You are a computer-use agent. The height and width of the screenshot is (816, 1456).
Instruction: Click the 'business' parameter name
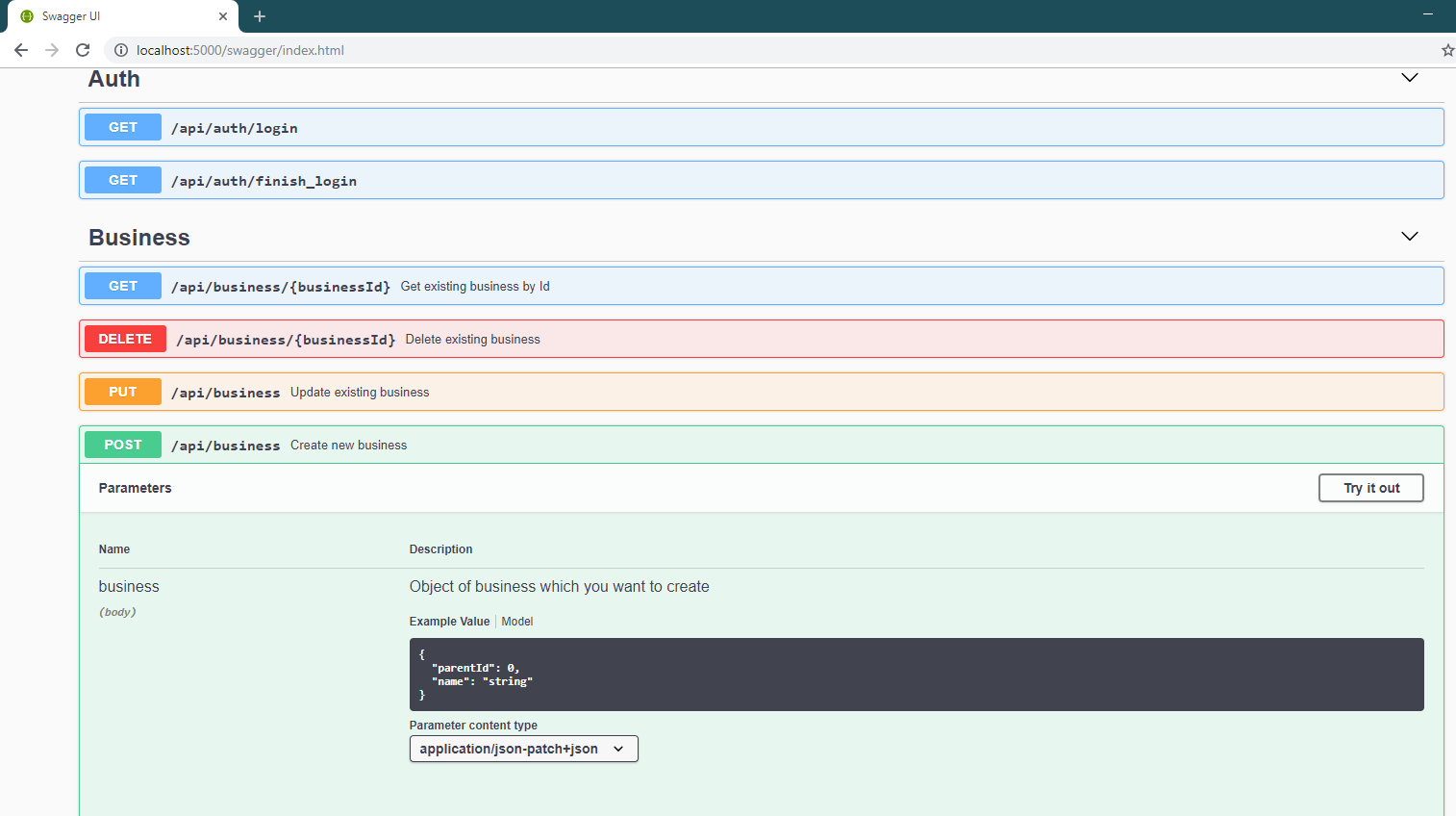point(129,587)
